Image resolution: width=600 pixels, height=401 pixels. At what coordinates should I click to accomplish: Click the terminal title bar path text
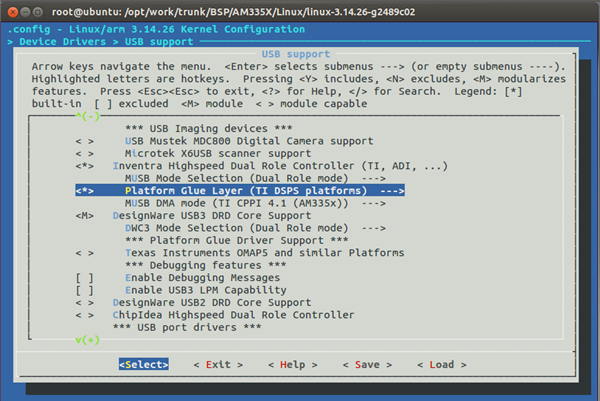[x=233, y=12]
